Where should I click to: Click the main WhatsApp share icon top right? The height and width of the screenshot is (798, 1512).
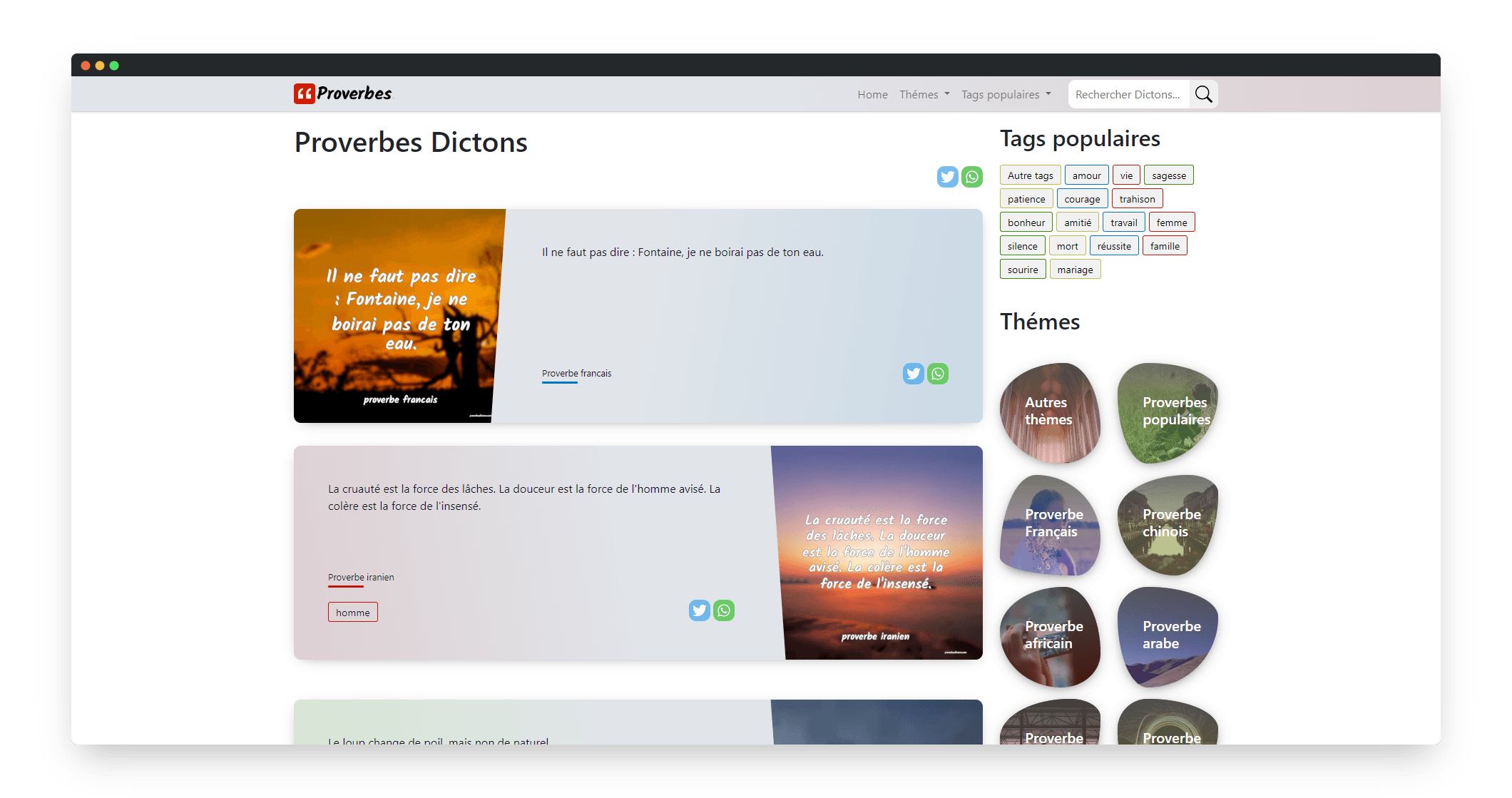tap(969, 177)
